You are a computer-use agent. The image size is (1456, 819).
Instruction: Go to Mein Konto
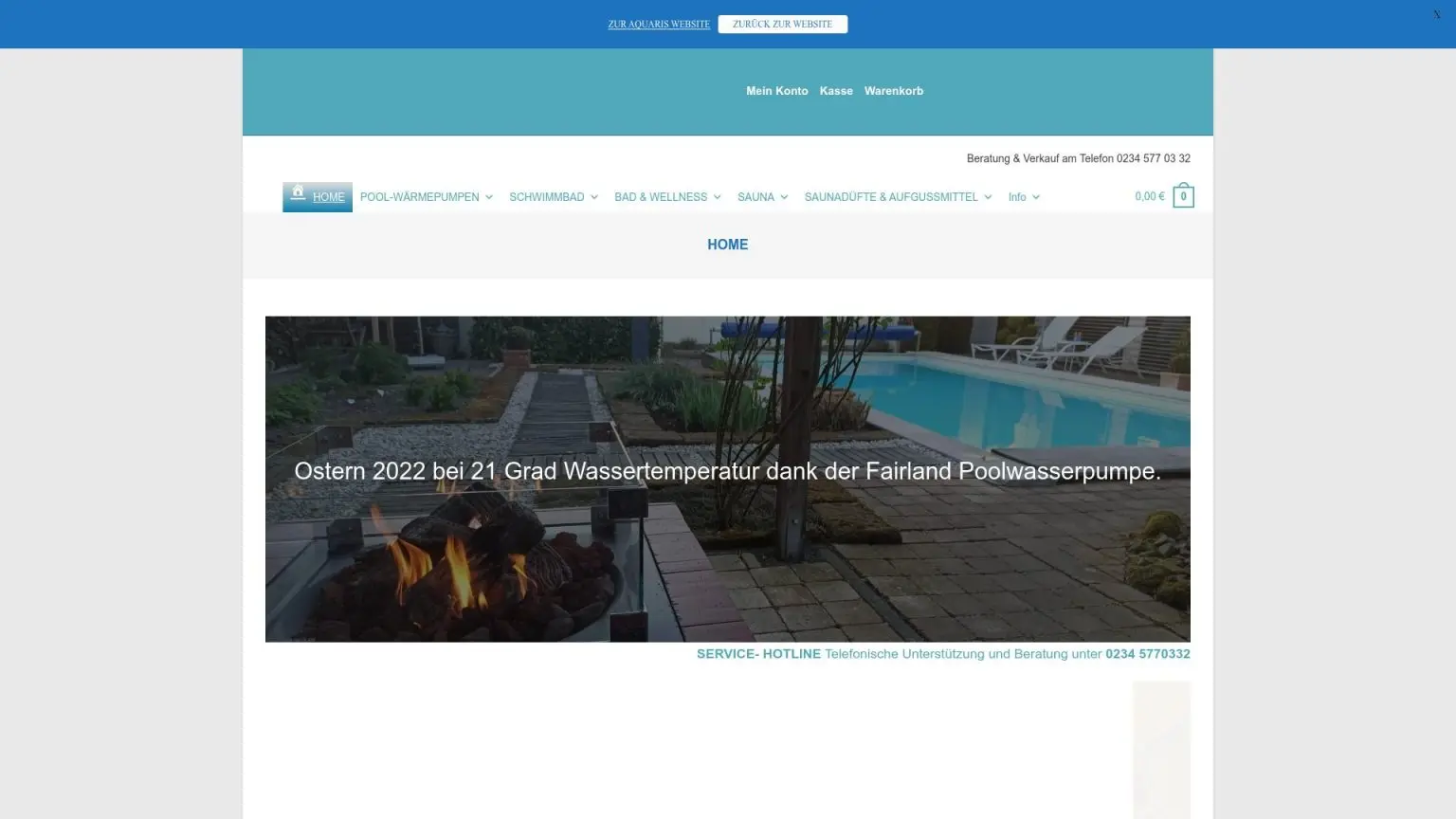click(776, 91)
